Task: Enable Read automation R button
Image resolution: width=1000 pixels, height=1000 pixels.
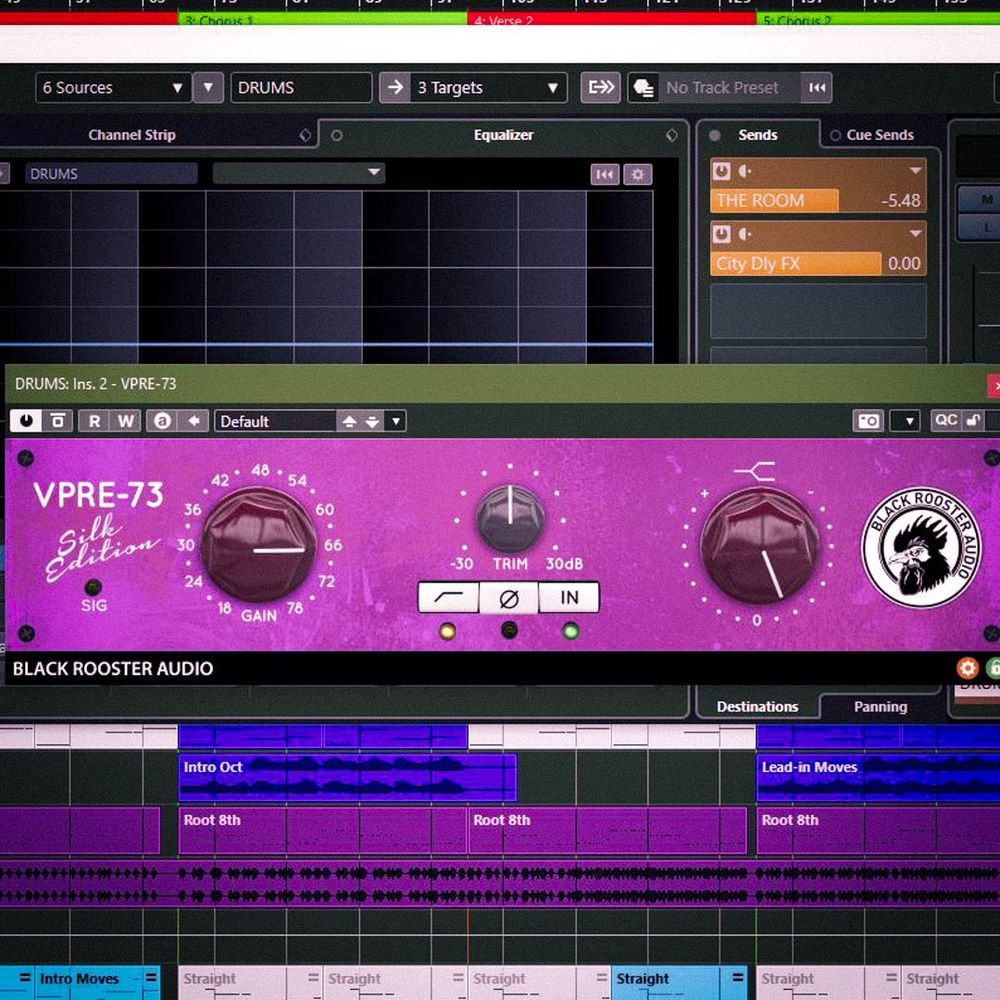Action: (x=94, y=421)
